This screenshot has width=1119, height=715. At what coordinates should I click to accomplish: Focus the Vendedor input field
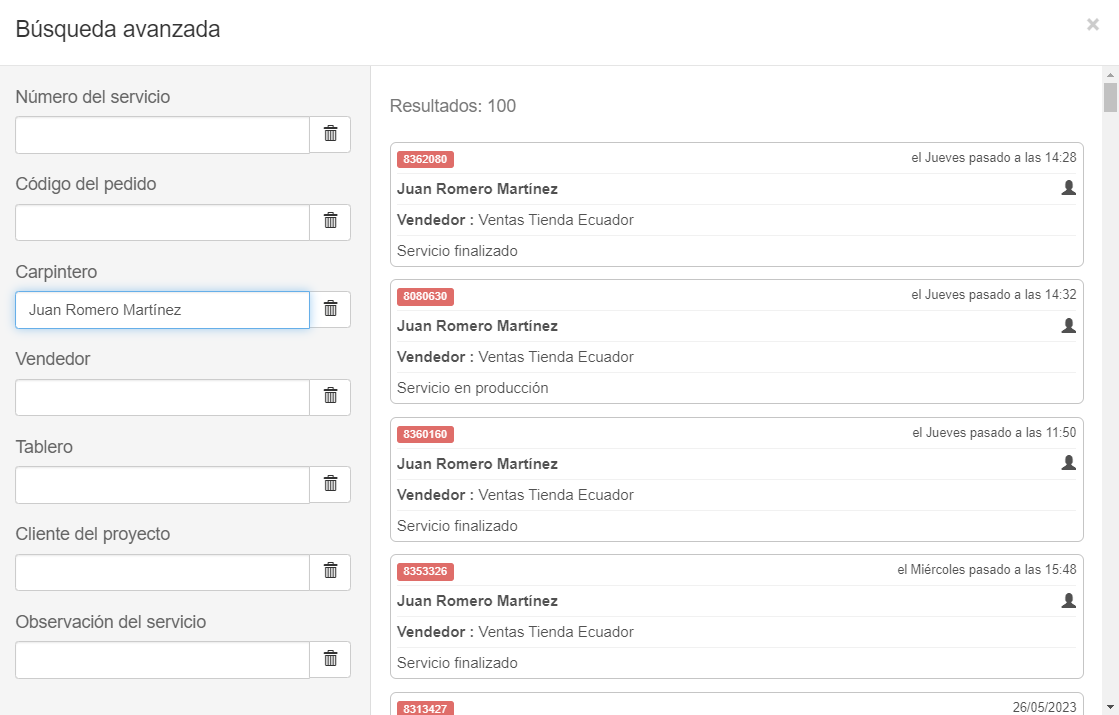point(162,397)
